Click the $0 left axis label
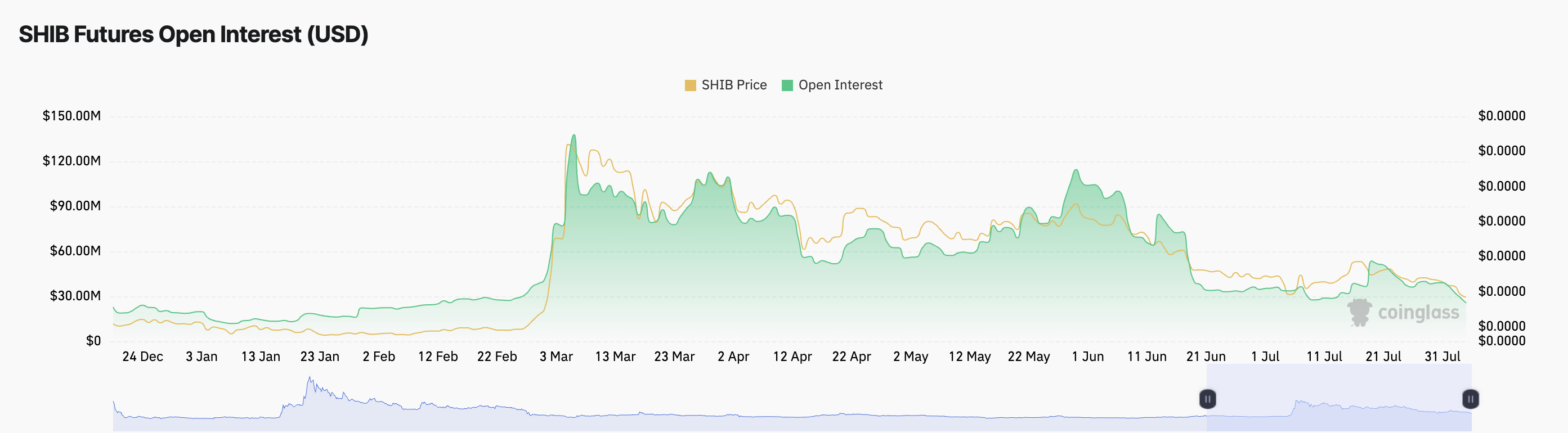 coord(93,341)
